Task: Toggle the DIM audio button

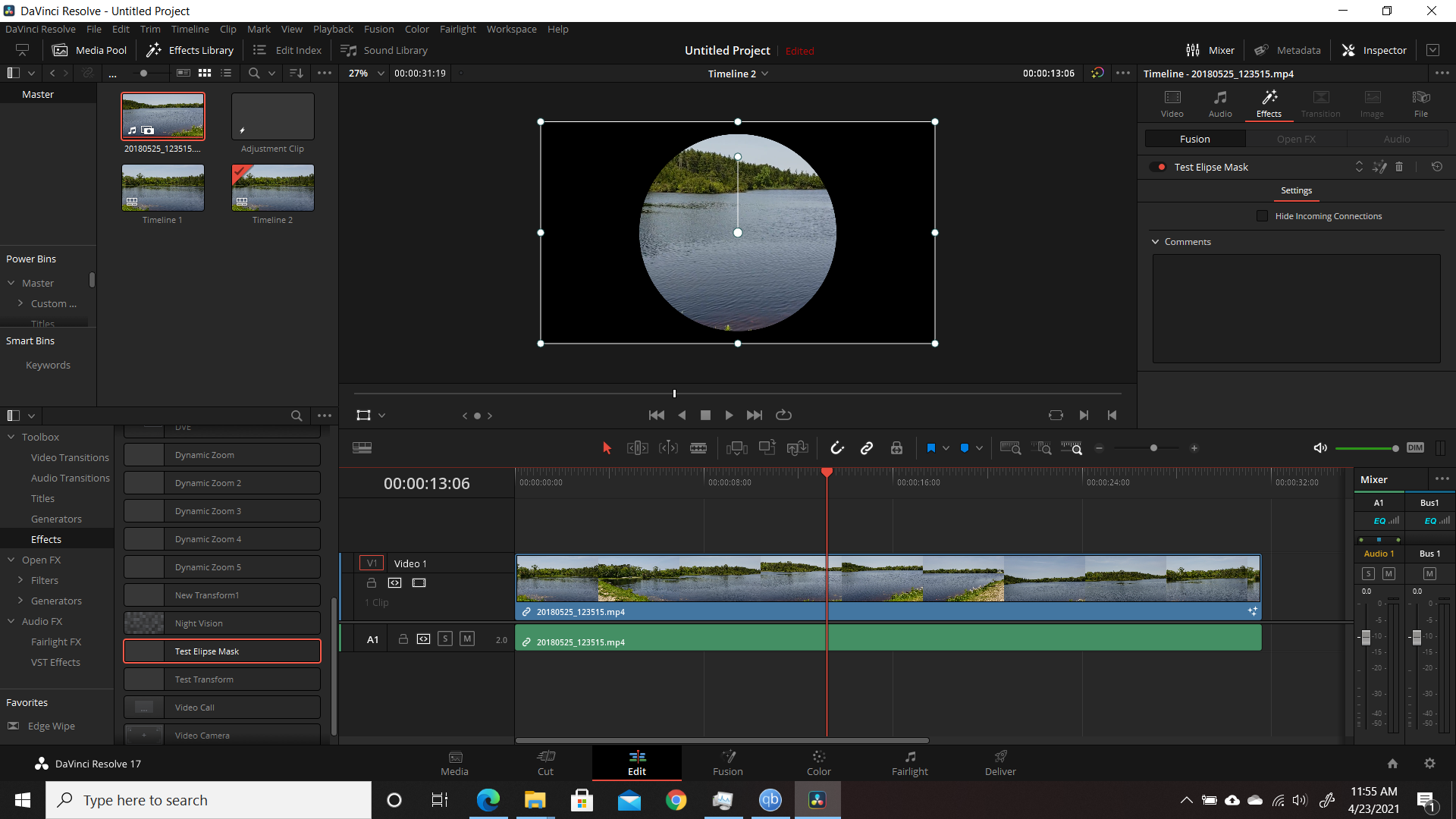Action: tap(1415, 447)
